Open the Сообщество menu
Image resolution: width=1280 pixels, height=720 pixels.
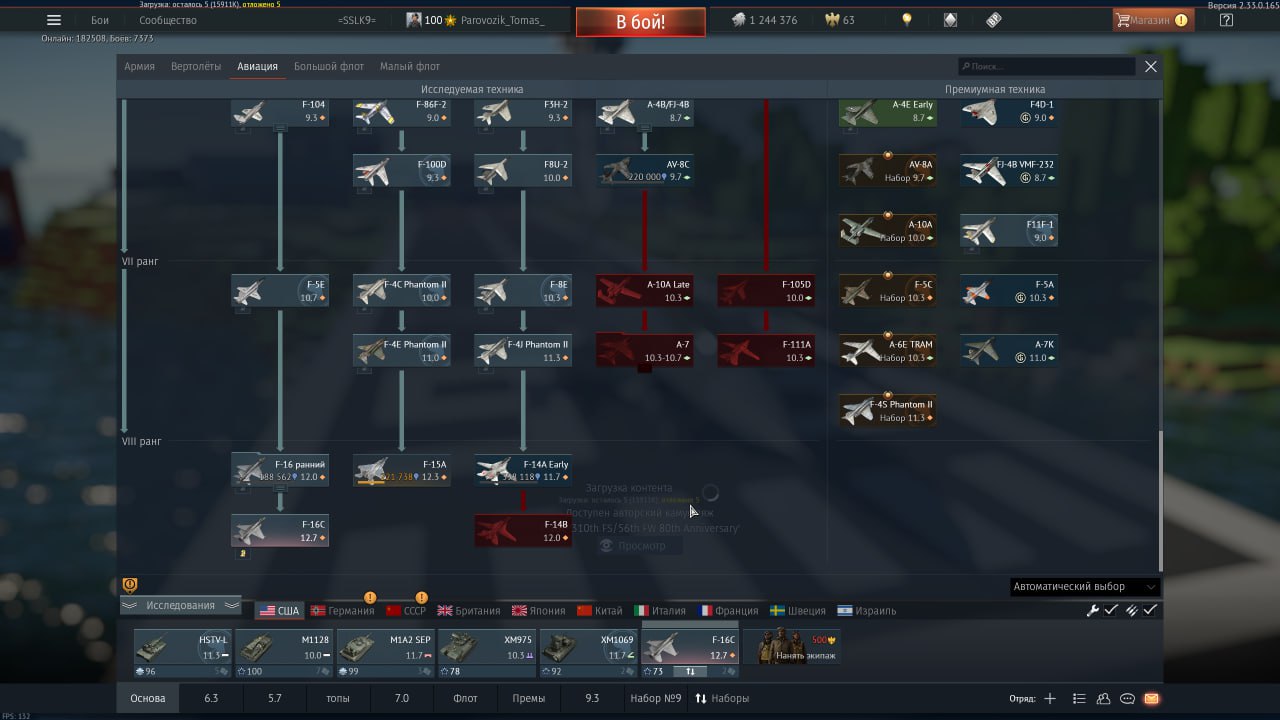point(167,20)
